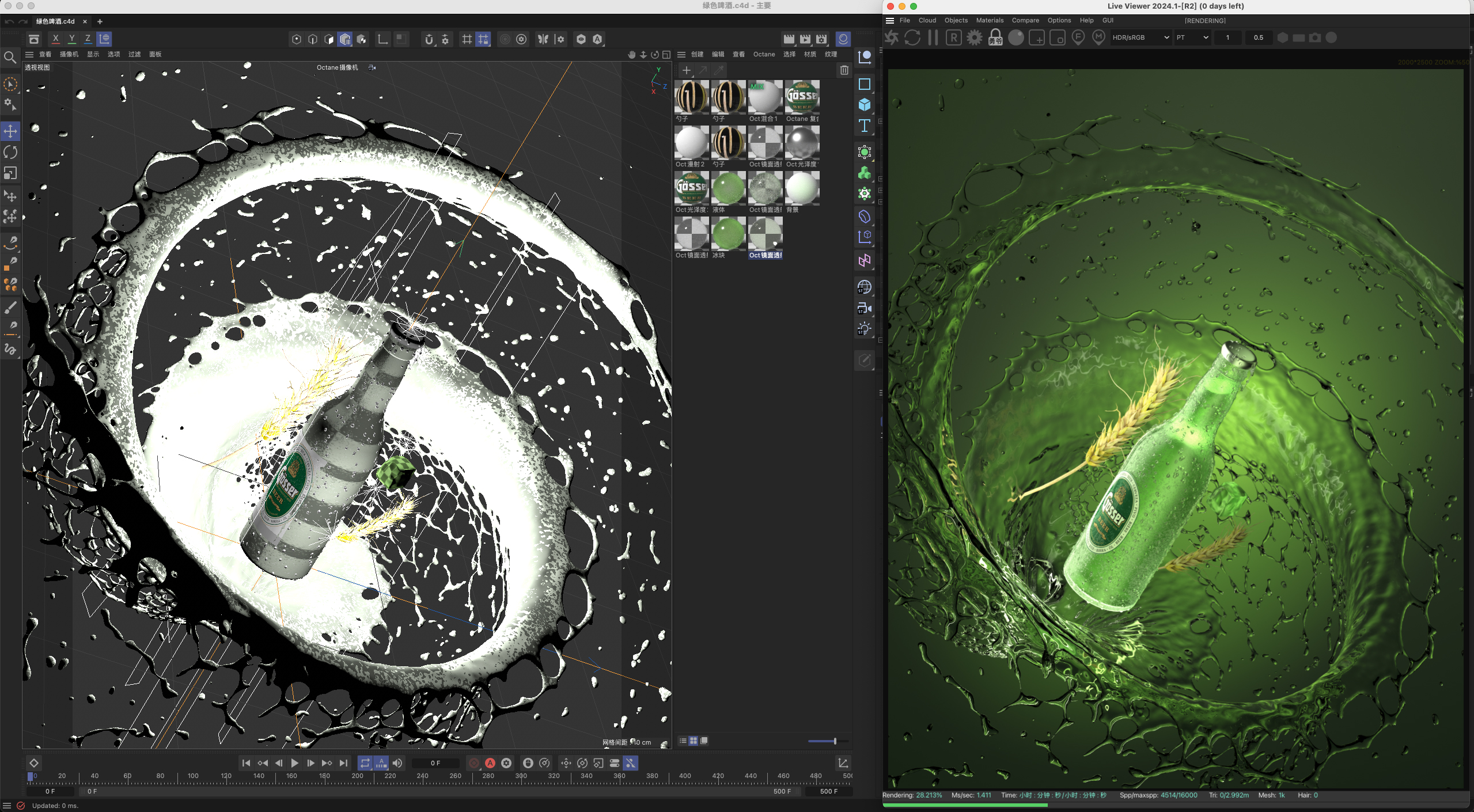Click the current frame 0 F field
The height and width of the screenshot is (812, 1474).
(435, 763)
